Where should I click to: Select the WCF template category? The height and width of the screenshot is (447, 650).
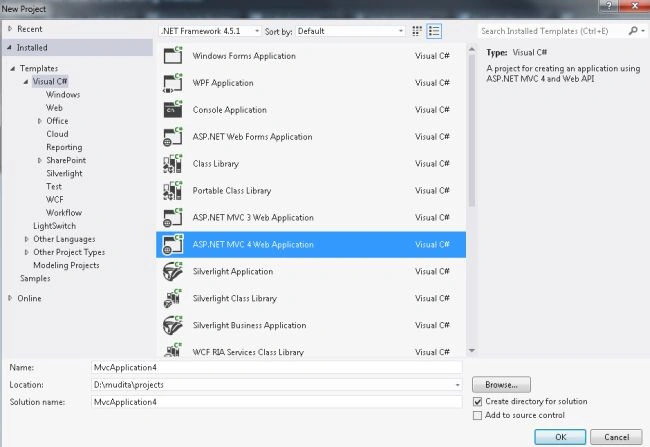[x=55, y=199]
